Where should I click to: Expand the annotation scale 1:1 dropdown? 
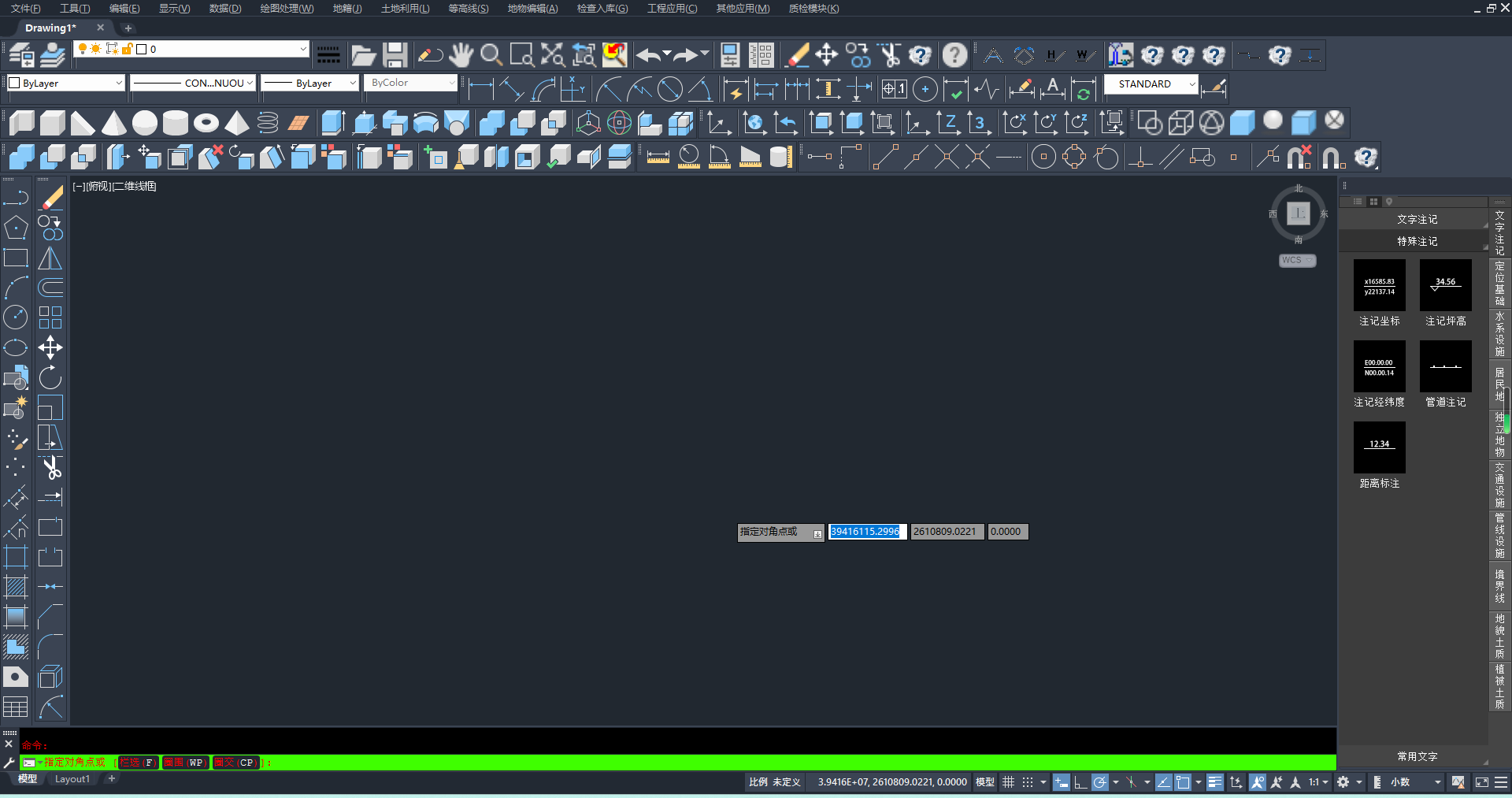pos(1318,782)
